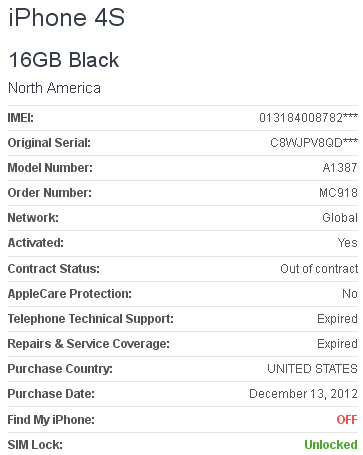Image resolution: width=363 pixels, height=455 pixels.
Task: Click Repairs & Service Coverage Expired value
Action: (337, 344)
